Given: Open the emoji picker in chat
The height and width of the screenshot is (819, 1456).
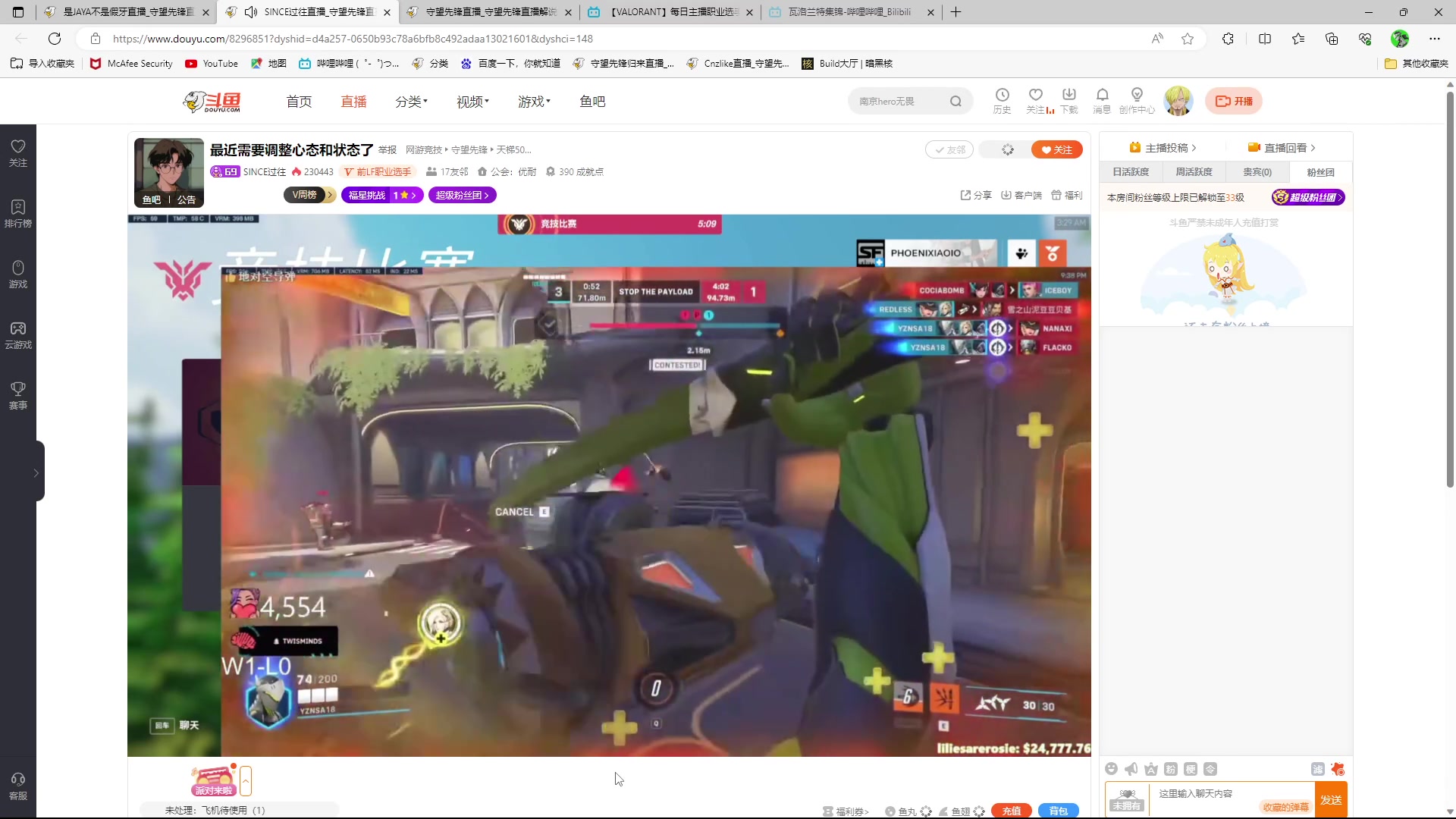Looking at the screenshot, I should point(1112,769).
